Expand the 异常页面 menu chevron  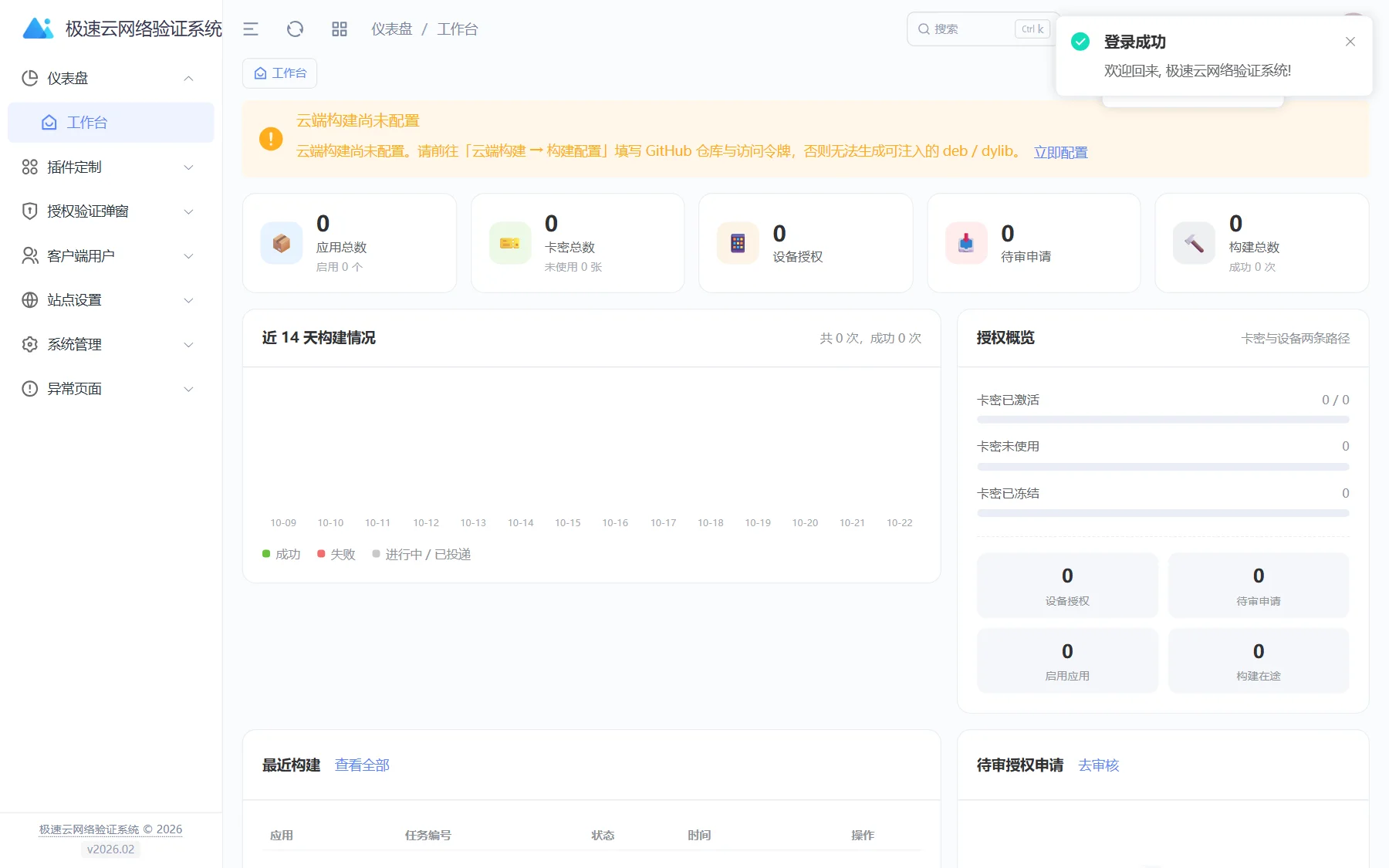pos(188,389)
